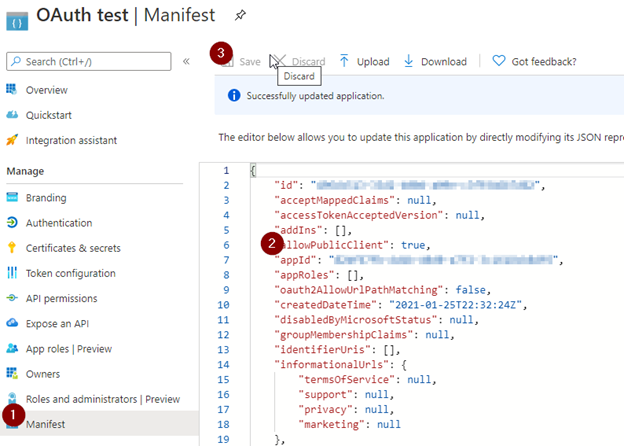This screenshot has height=446, width=624.
Task: Click the magnifier icon in search box
Action: coord(16,61)
